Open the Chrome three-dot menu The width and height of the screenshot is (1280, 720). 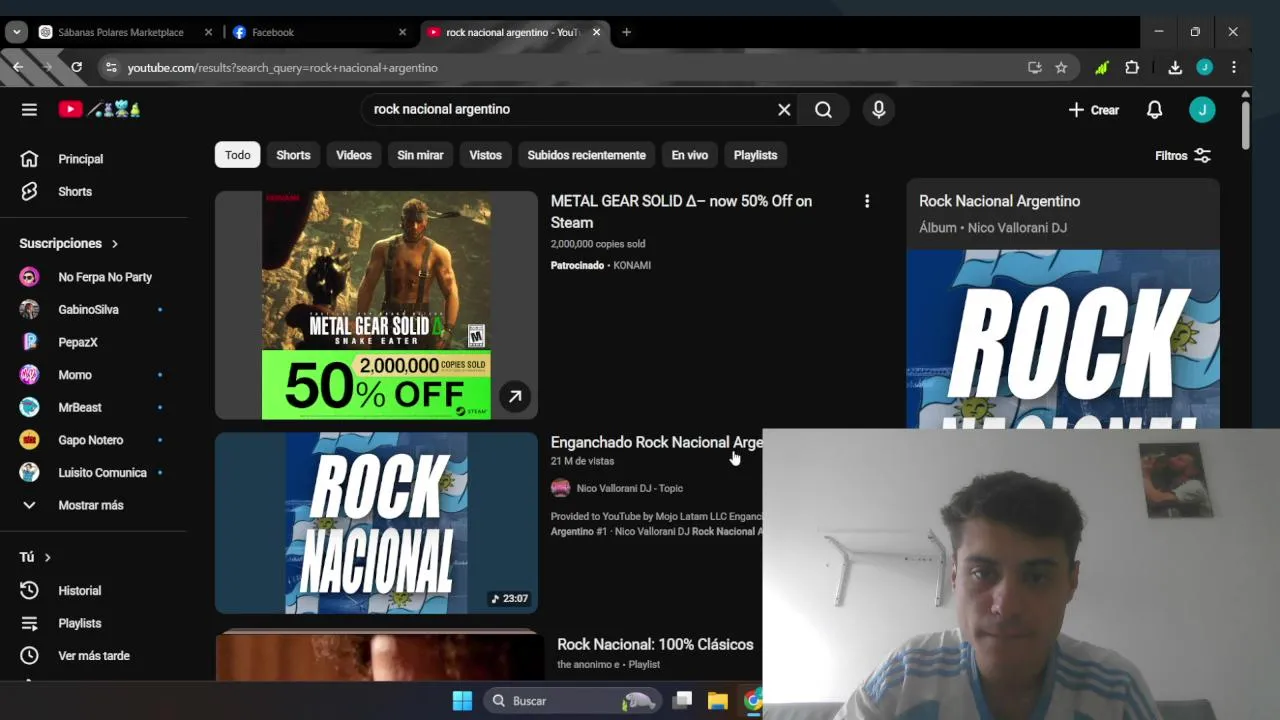[1234, 67]
